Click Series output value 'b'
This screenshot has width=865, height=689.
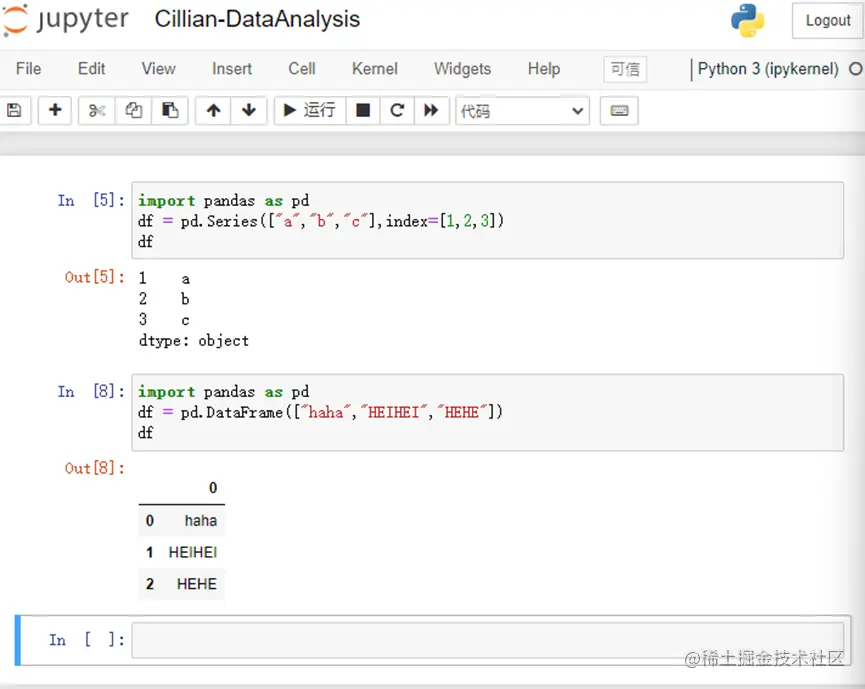tap(185, 299)
